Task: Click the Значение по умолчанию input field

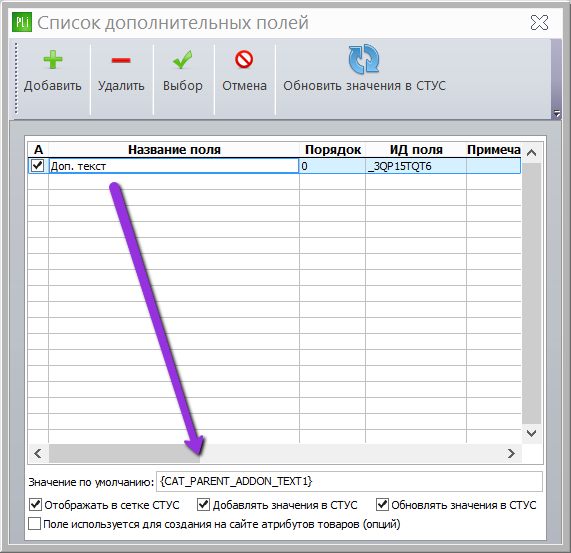Action: coord(349,481)
